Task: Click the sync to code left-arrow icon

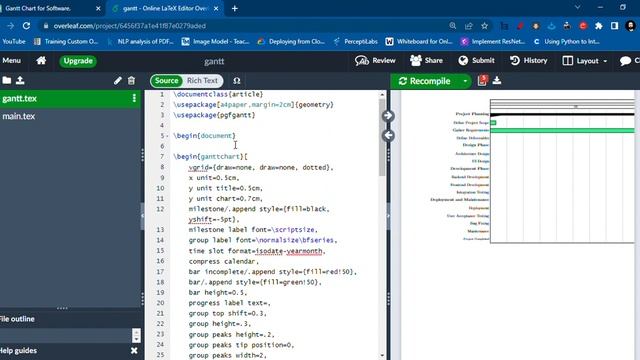Action: pyautogui.click(x=388, y=135)
